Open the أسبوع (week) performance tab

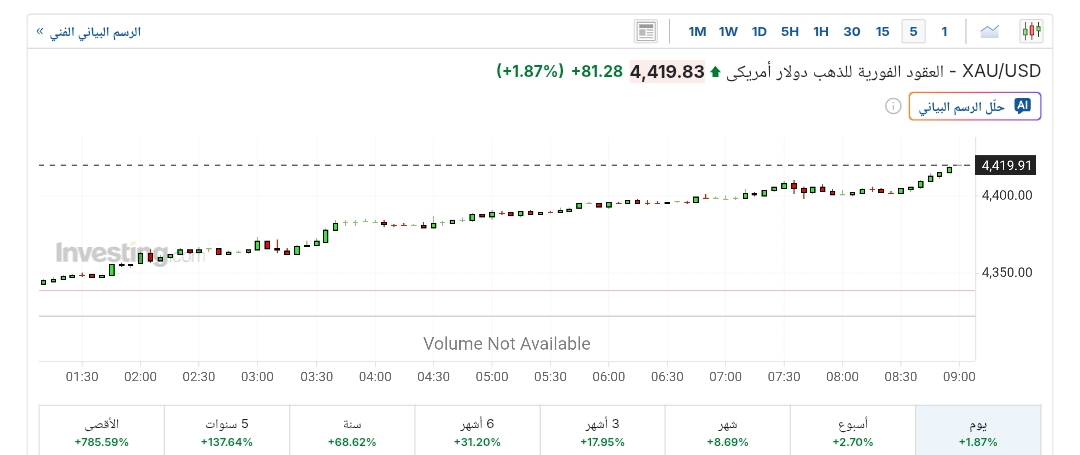tap(852, 431)
